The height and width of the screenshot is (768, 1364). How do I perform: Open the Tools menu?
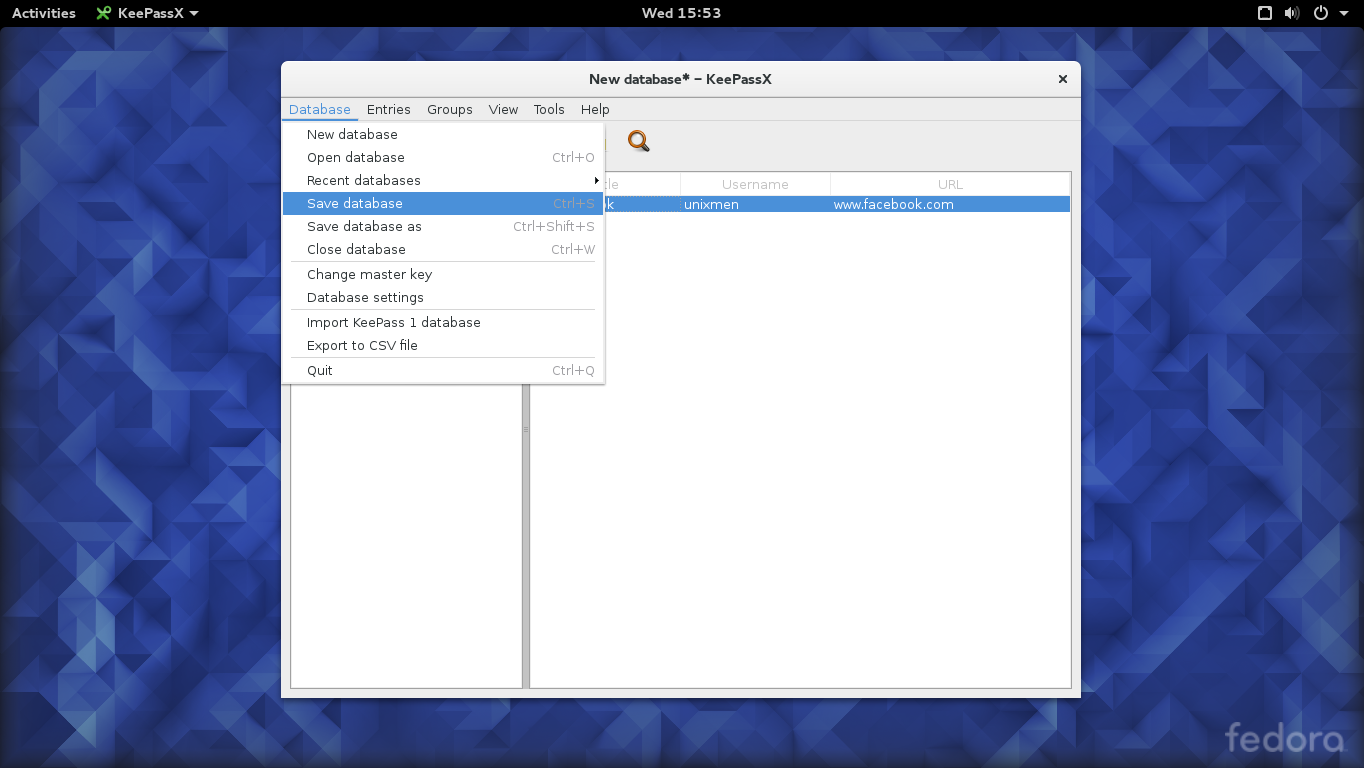coord(549,109)
